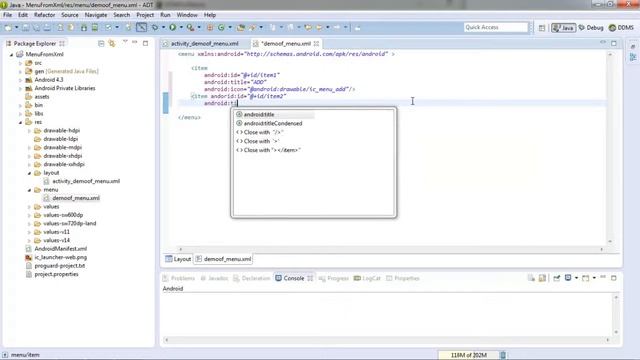Click the Debug bug toolbar icon

tap(155, 27)
